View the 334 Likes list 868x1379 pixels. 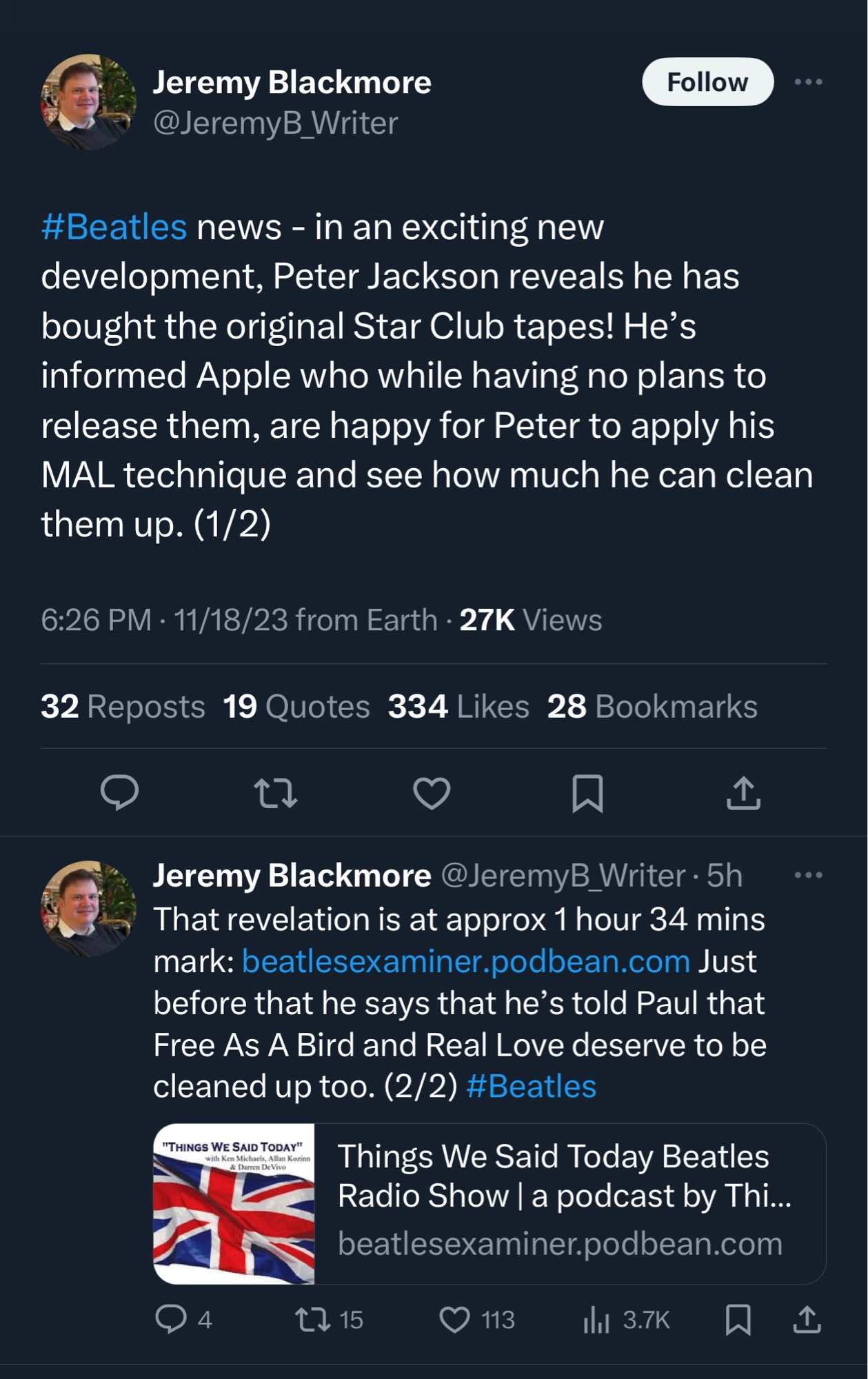click(458, 707)
